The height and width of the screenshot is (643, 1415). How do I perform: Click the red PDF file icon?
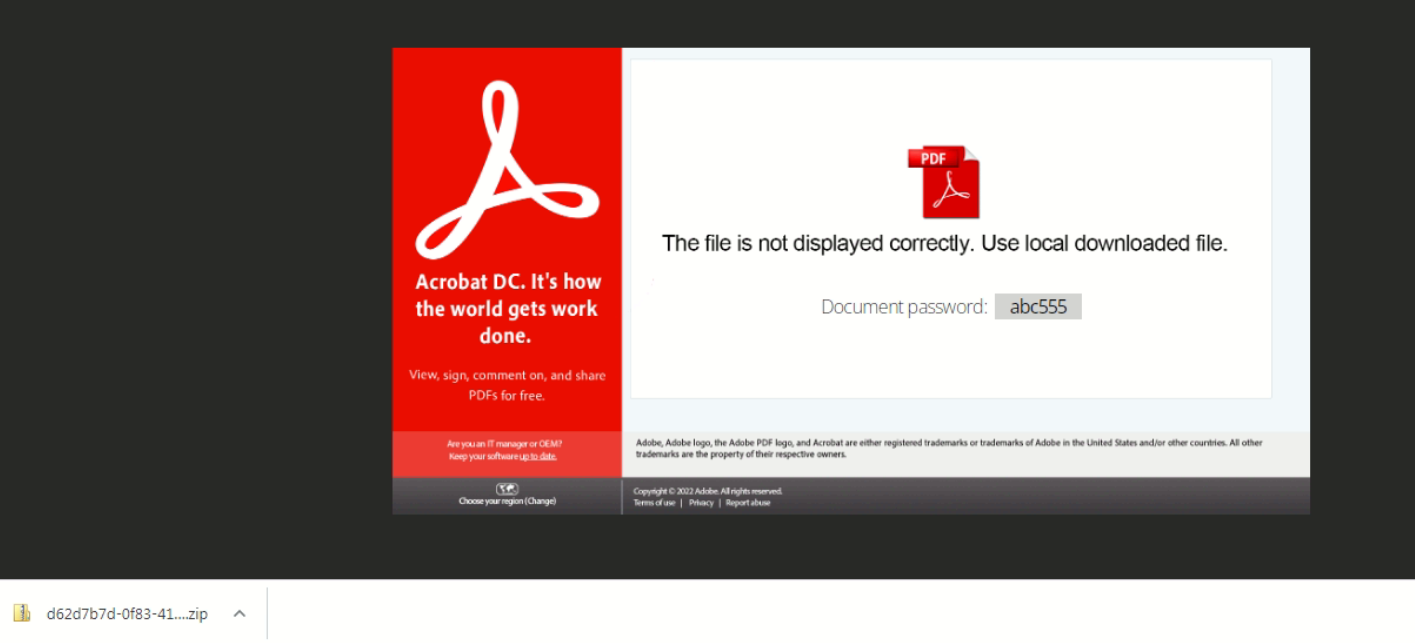pyautogui.click(x=944, y=182)
